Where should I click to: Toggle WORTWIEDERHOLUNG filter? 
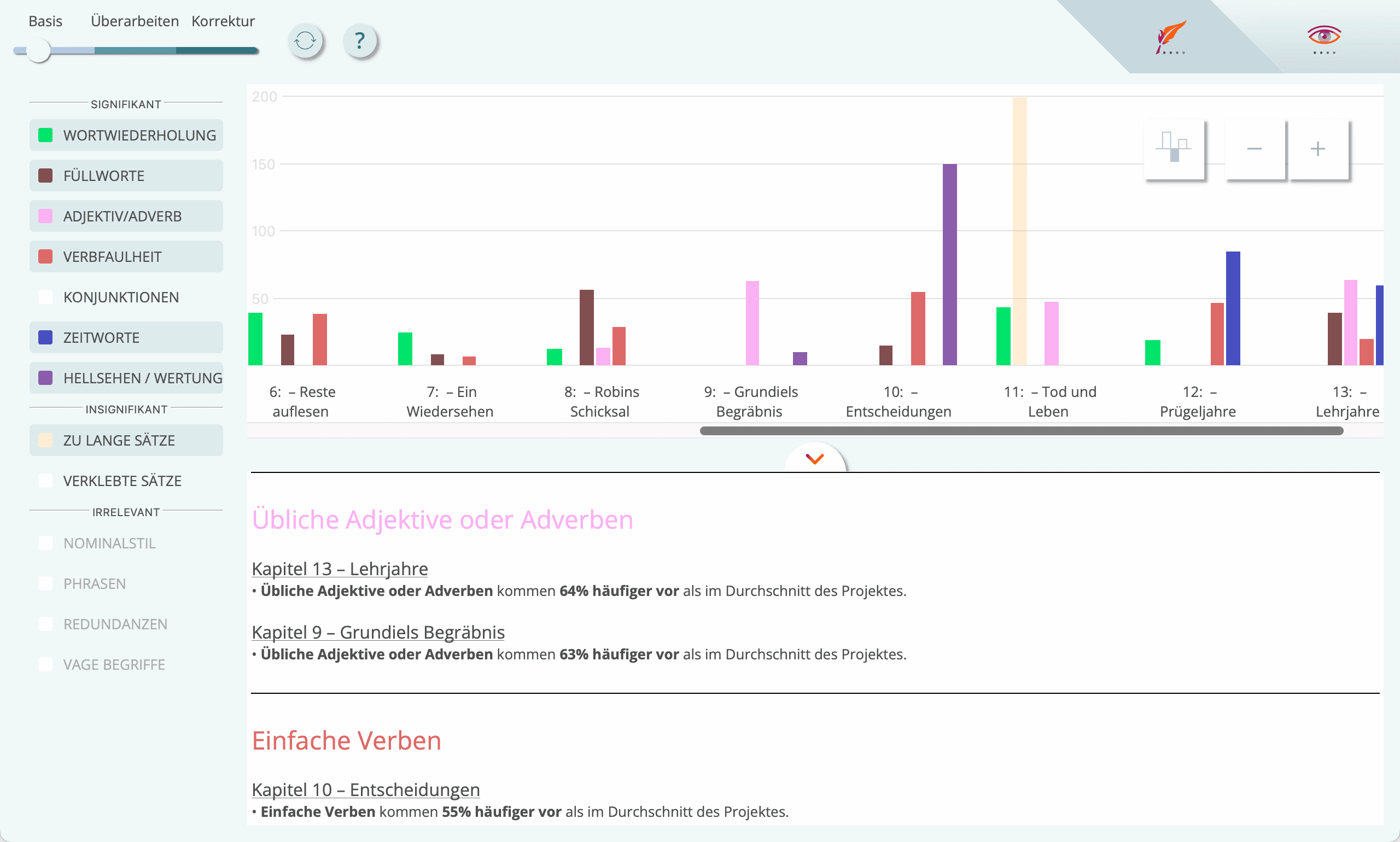tap(126, 135)
